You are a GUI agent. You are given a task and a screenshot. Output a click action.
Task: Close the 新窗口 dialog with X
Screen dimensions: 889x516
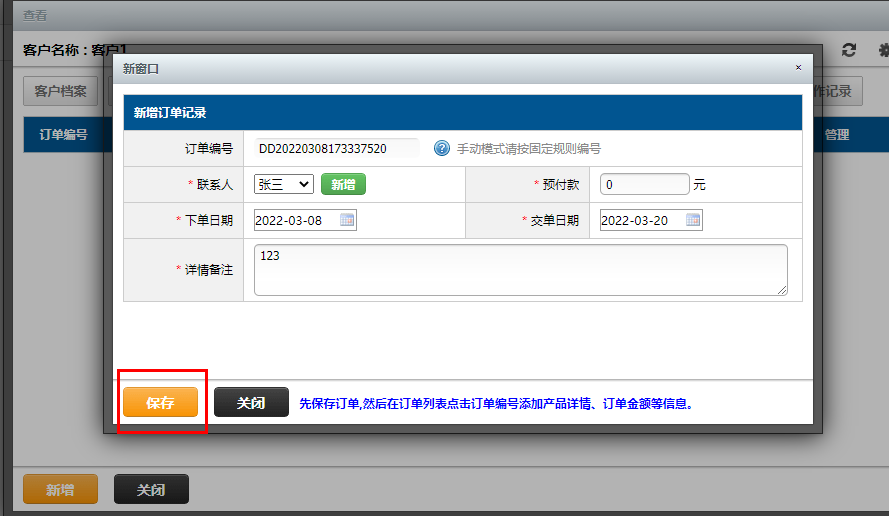pos(798,67)
